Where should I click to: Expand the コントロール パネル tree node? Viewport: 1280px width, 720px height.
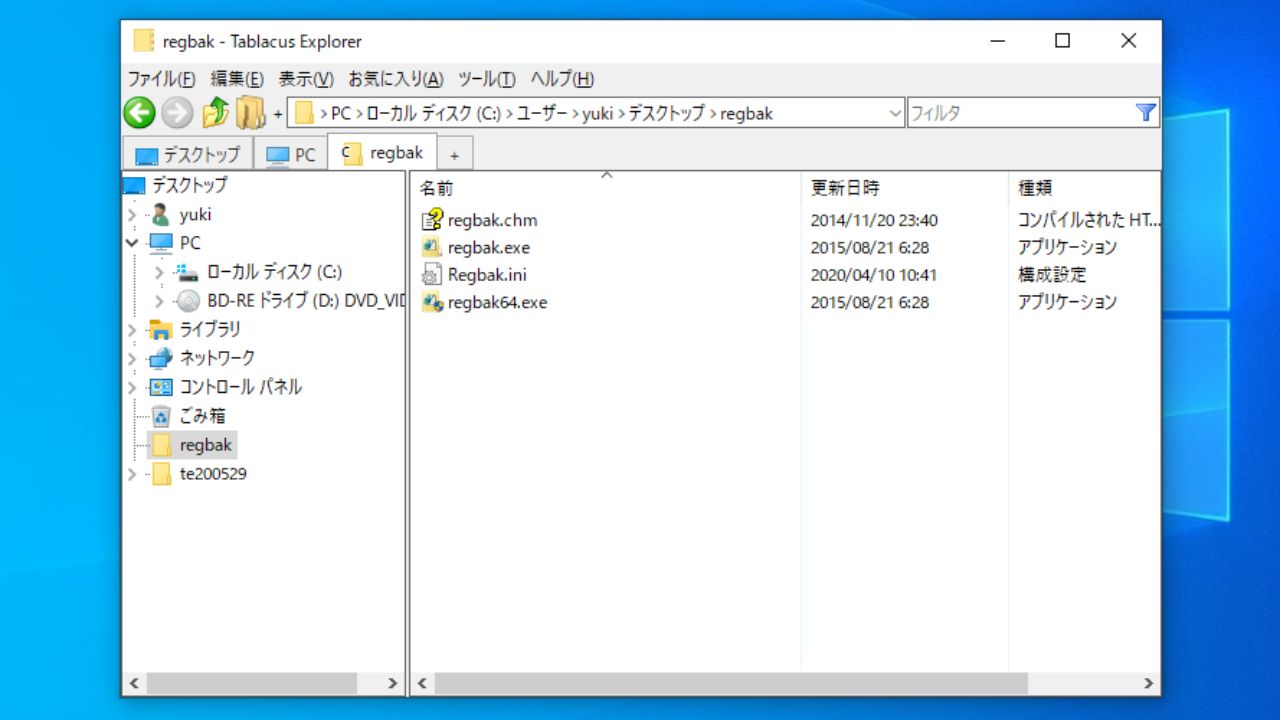tap(133, 387)
